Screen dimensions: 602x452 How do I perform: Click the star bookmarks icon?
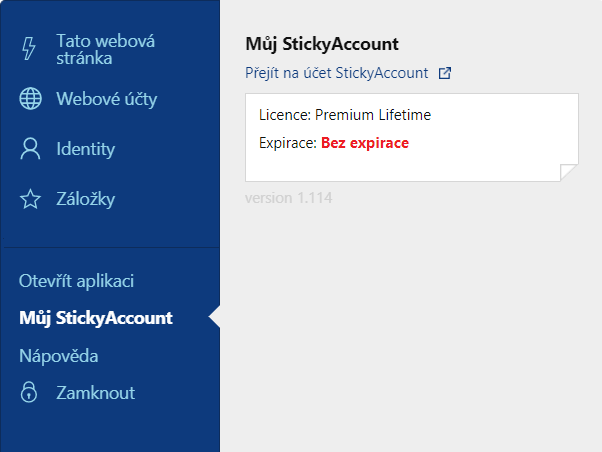(x=30, y=199)
